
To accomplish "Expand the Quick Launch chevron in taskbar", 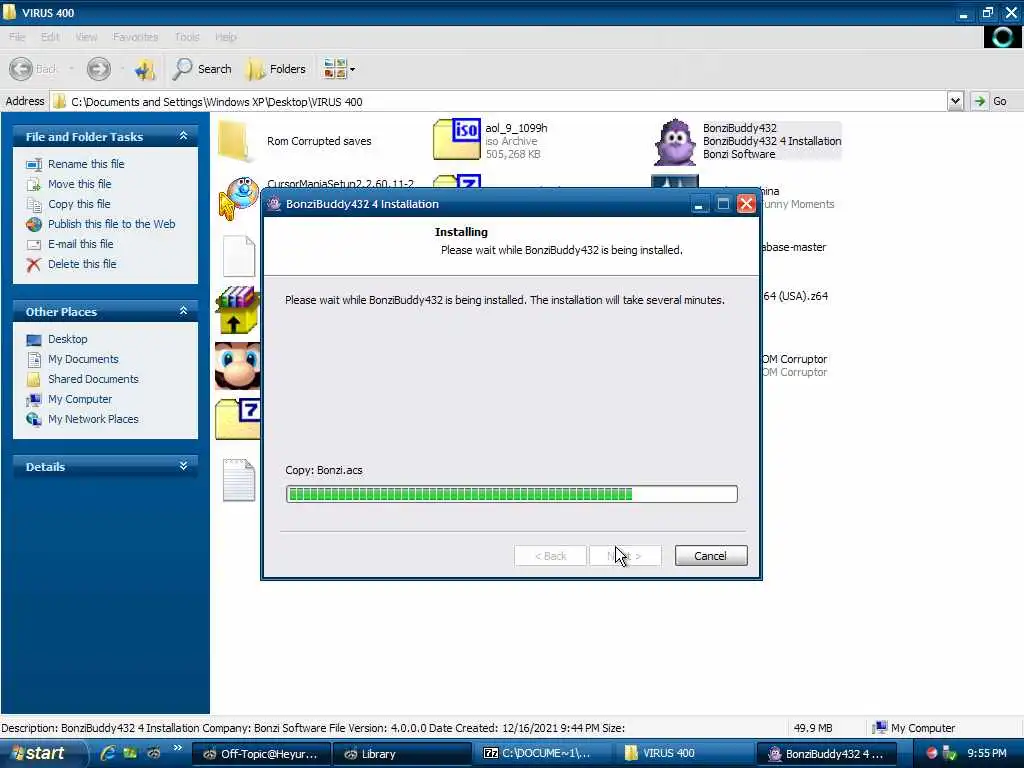I will coord(177,748).
